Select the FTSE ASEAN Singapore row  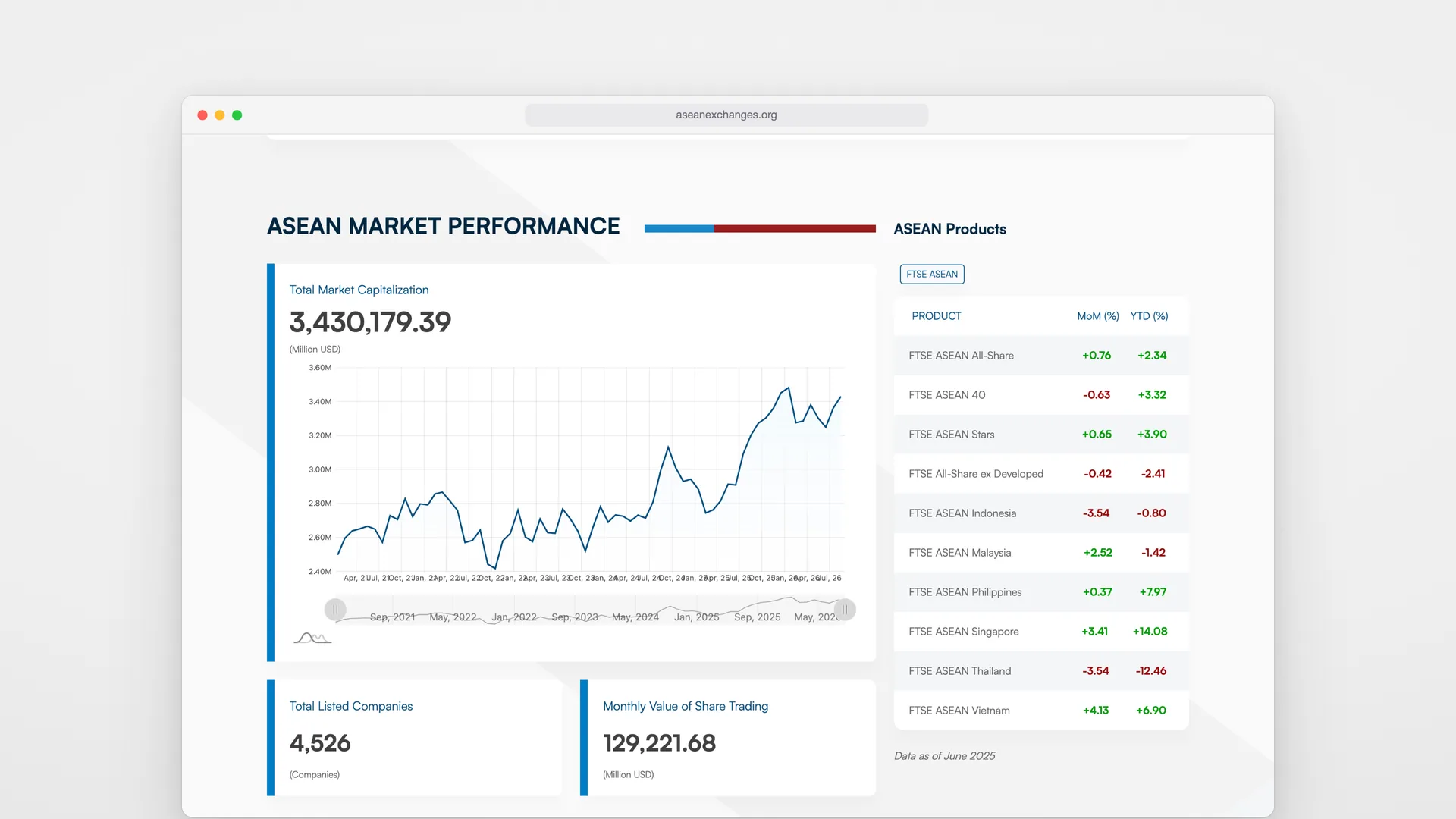pyautogui.click(x=1041, y=632)
